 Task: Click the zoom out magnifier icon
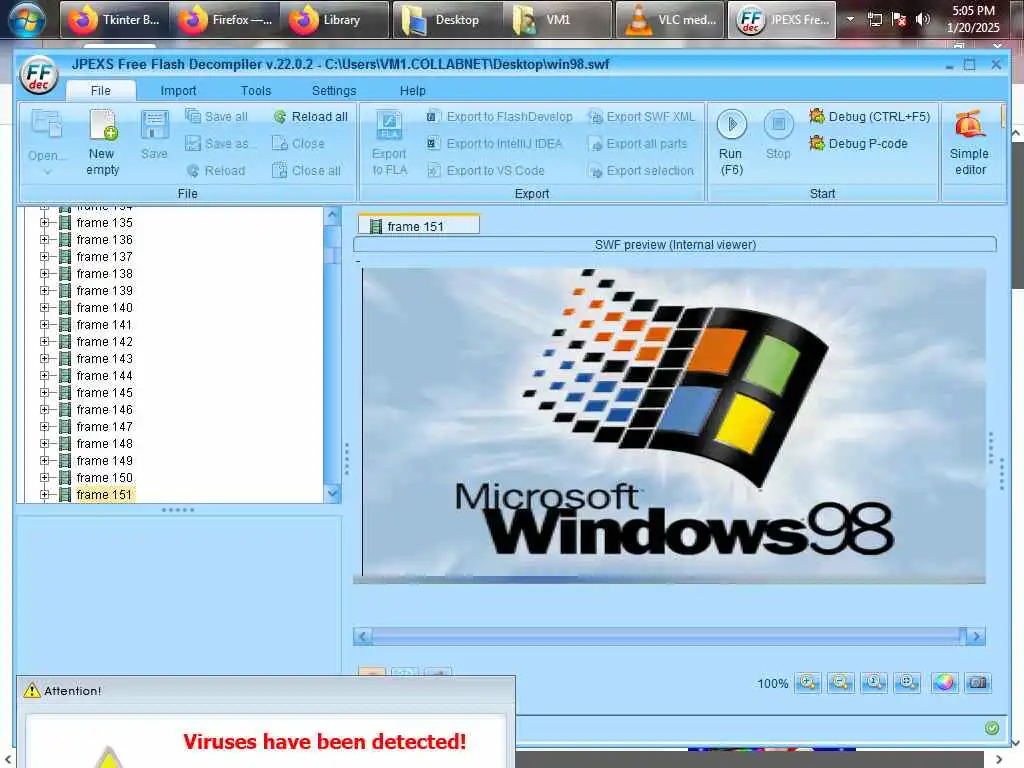coord(841,683)
